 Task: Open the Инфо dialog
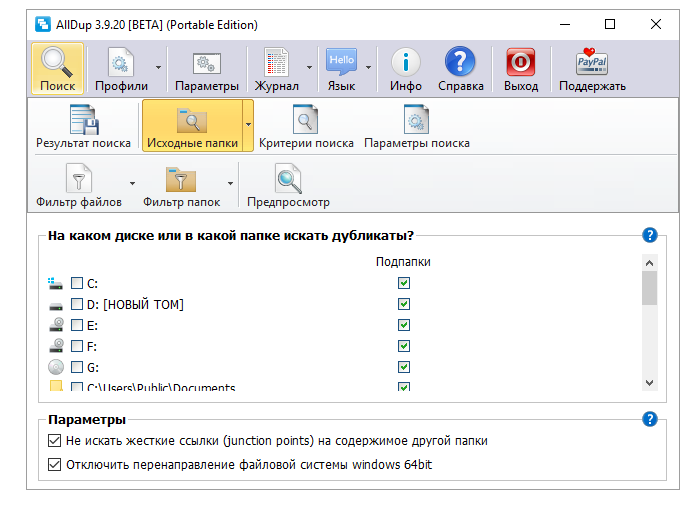click(406, 69)
